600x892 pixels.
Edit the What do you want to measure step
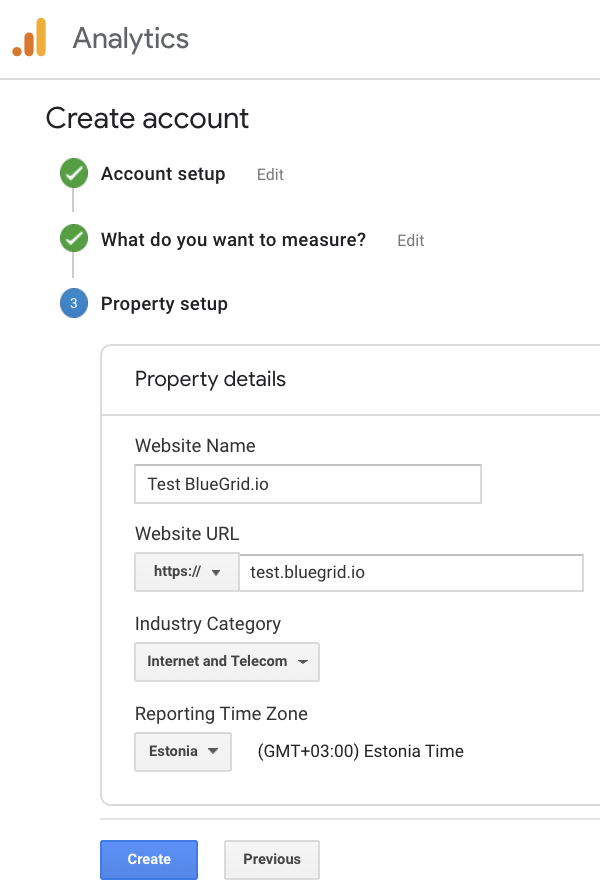411,241
